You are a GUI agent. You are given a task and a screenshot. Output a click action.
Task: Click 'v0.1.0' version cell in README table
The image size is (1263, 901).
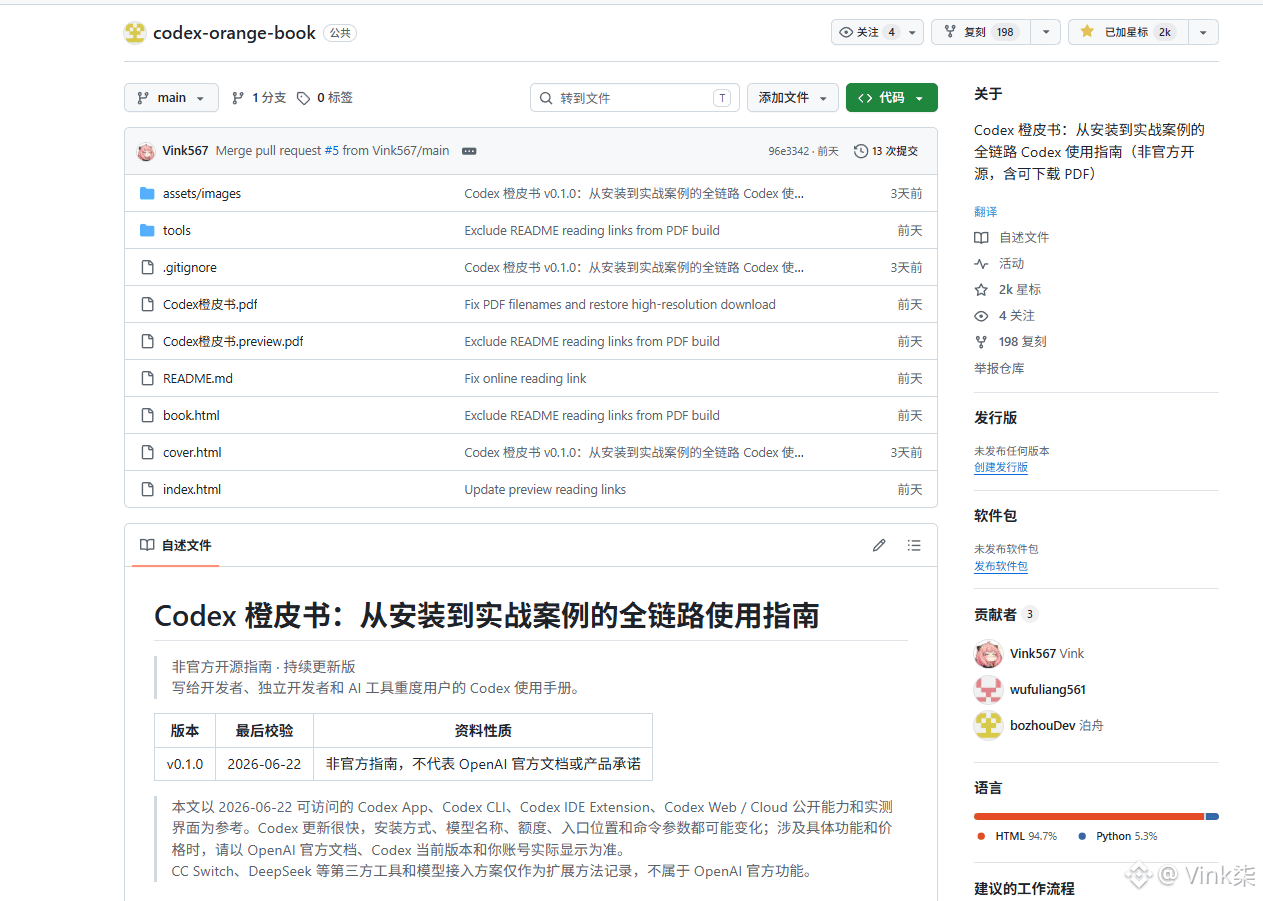click(185, 764)
